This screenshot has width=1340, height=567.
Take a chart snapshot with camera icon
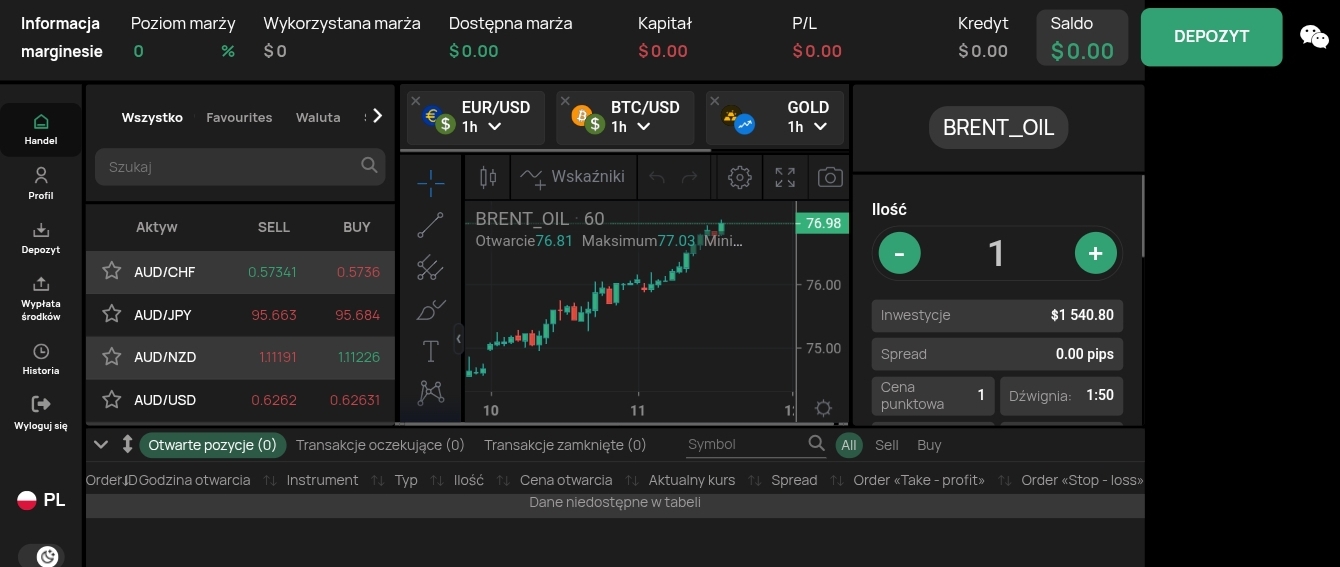point(830,177)
